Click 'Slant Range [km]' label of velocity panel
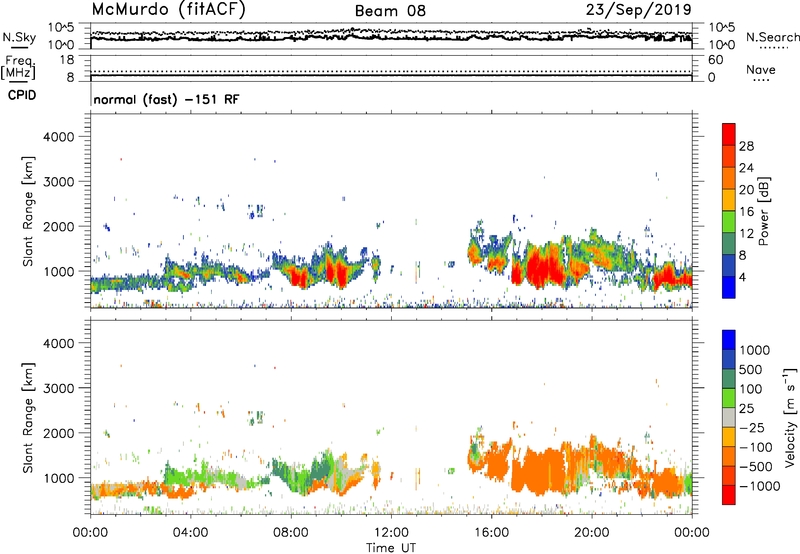 [28, 418]
